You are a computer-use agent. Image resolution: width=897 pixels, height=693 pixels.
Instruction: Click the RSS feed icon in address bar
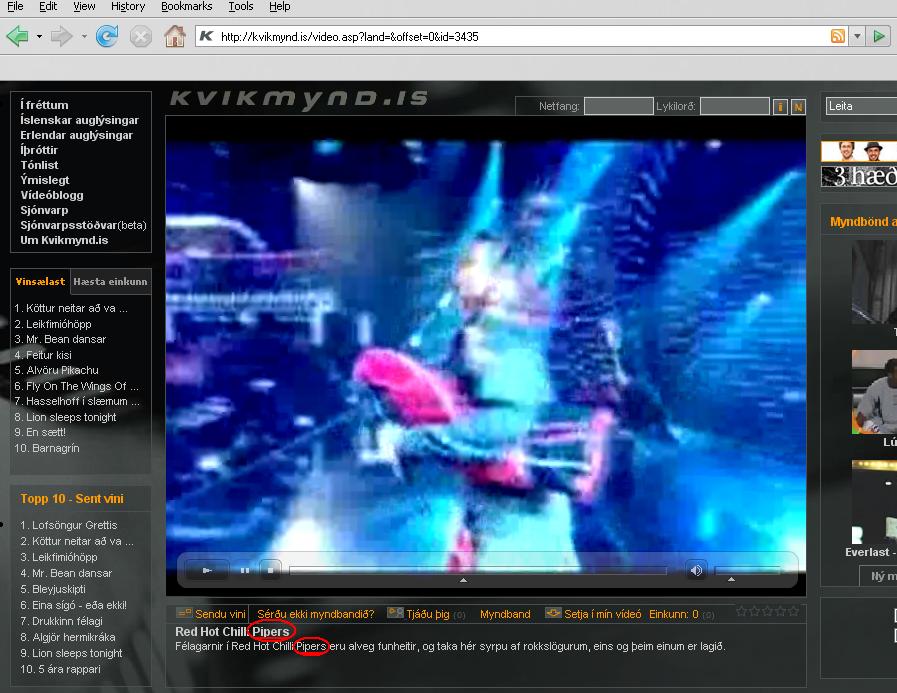click(x=838, y=36)
